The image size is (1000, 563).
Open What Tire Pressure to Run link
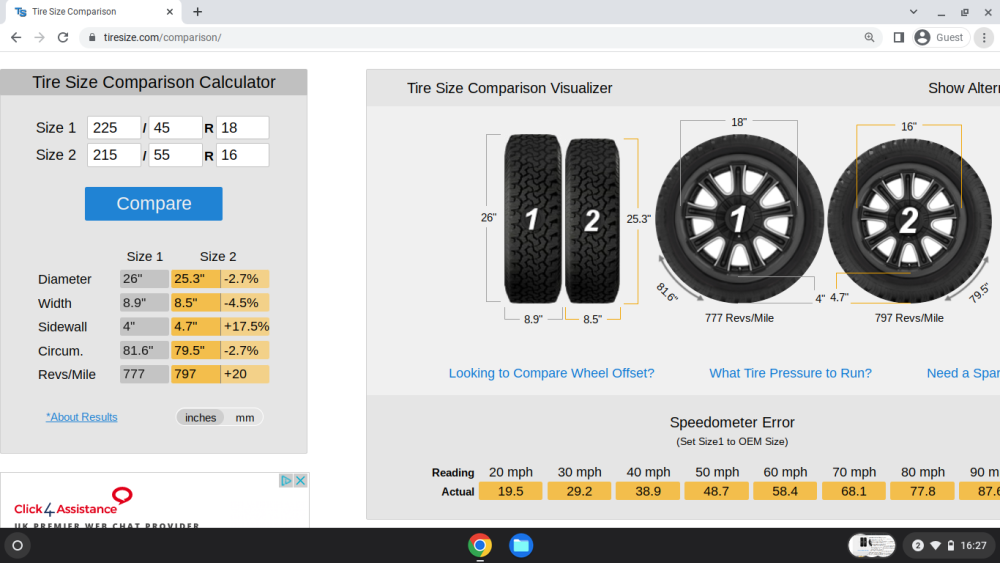(x=790, y=373)
